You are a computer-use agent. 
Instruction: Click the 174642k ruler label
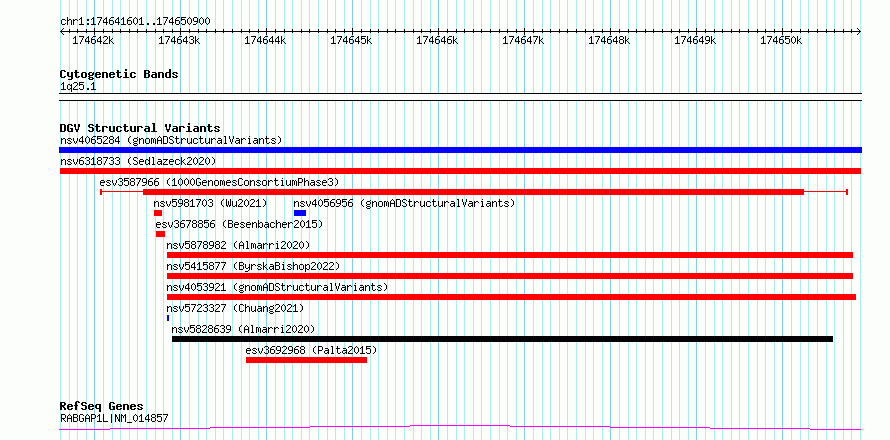(x=93, y=40)
